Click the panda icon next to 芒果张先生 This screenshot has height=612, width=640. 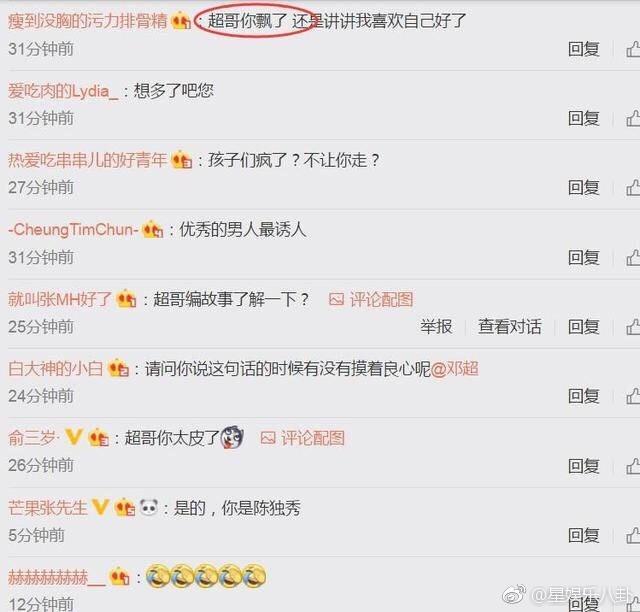[x=149, y=507]
